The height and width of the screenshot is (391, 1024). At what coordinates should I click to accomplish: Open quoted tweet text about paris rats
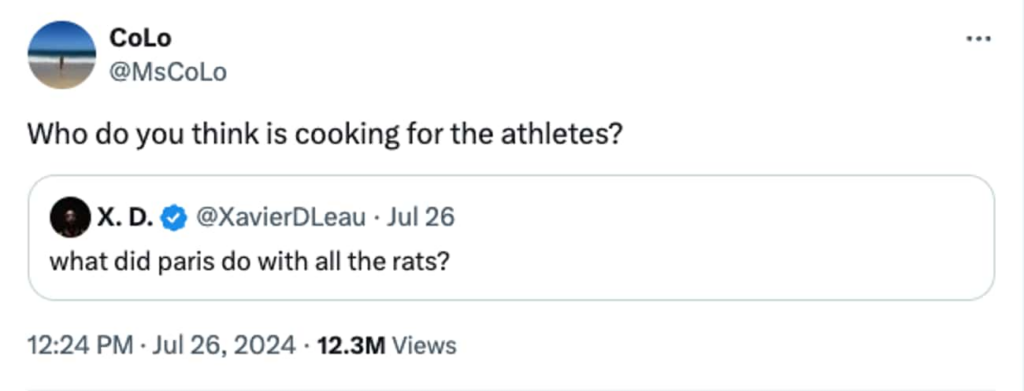coord(249,262)
